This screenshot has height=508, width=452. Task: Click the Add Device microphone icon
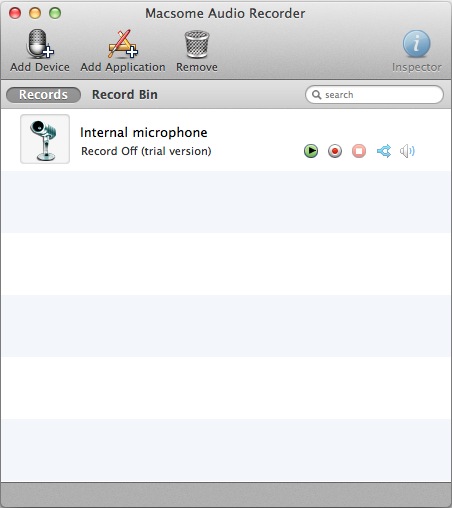click(x=40, y=44)
